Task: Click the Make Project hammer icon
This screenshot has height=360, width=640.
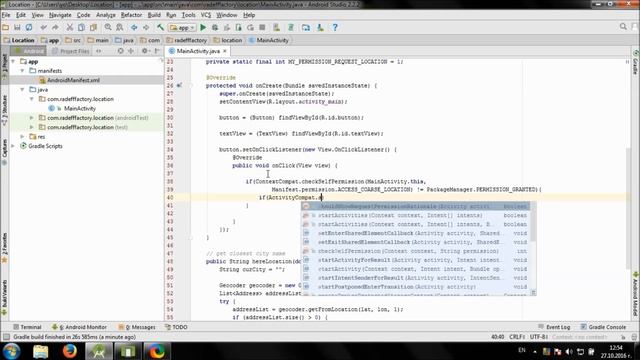Action: (160, 27)
